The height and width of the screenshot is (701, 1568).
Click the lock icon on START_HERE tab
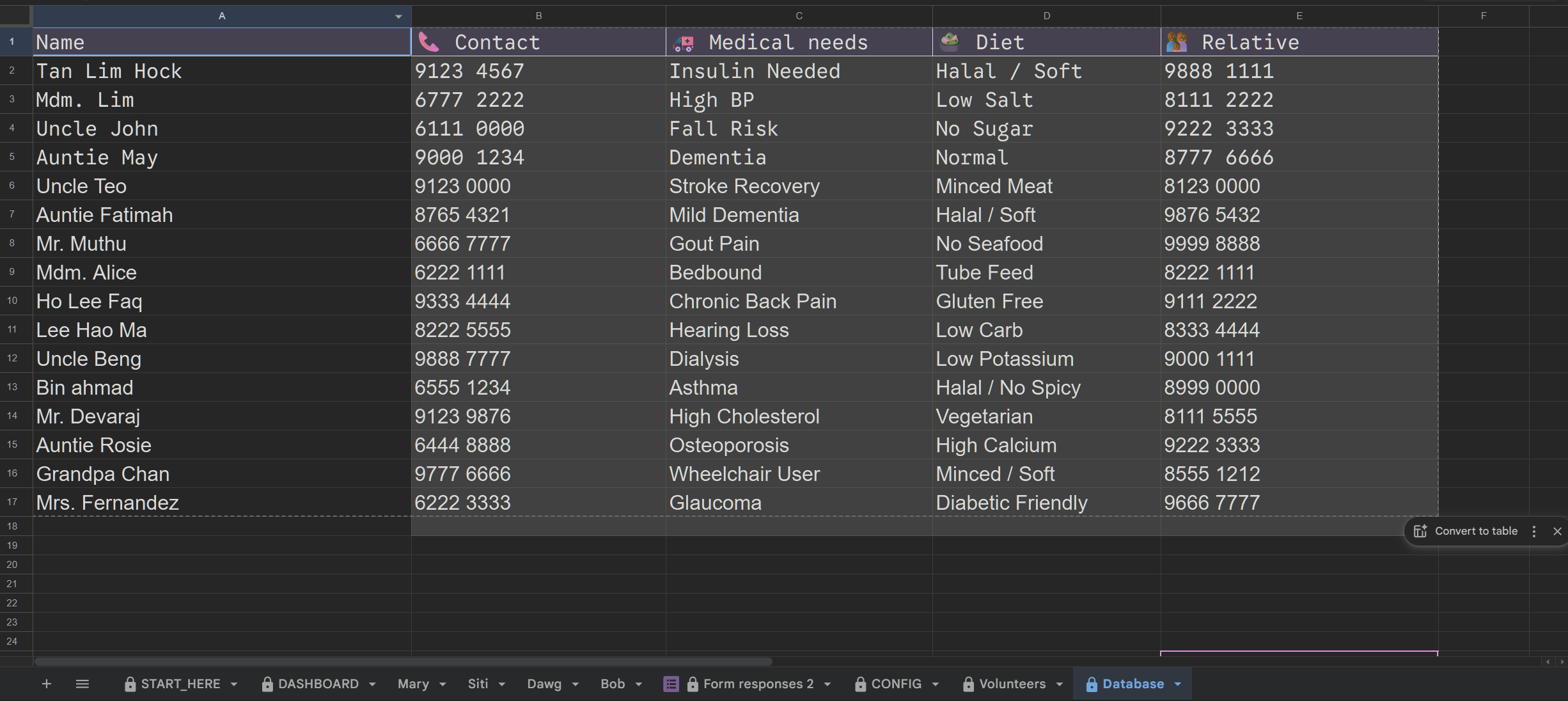[130, 684]
